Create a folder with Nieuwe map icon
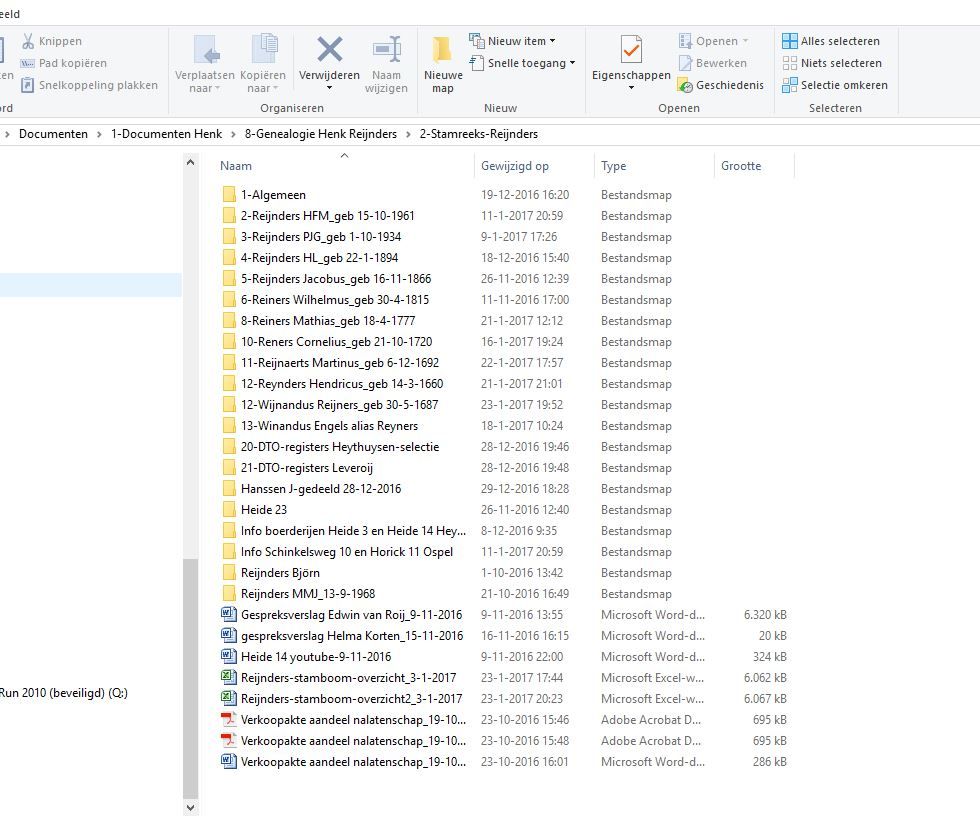This screenshot has width=980, height=824. click(442, 49)
